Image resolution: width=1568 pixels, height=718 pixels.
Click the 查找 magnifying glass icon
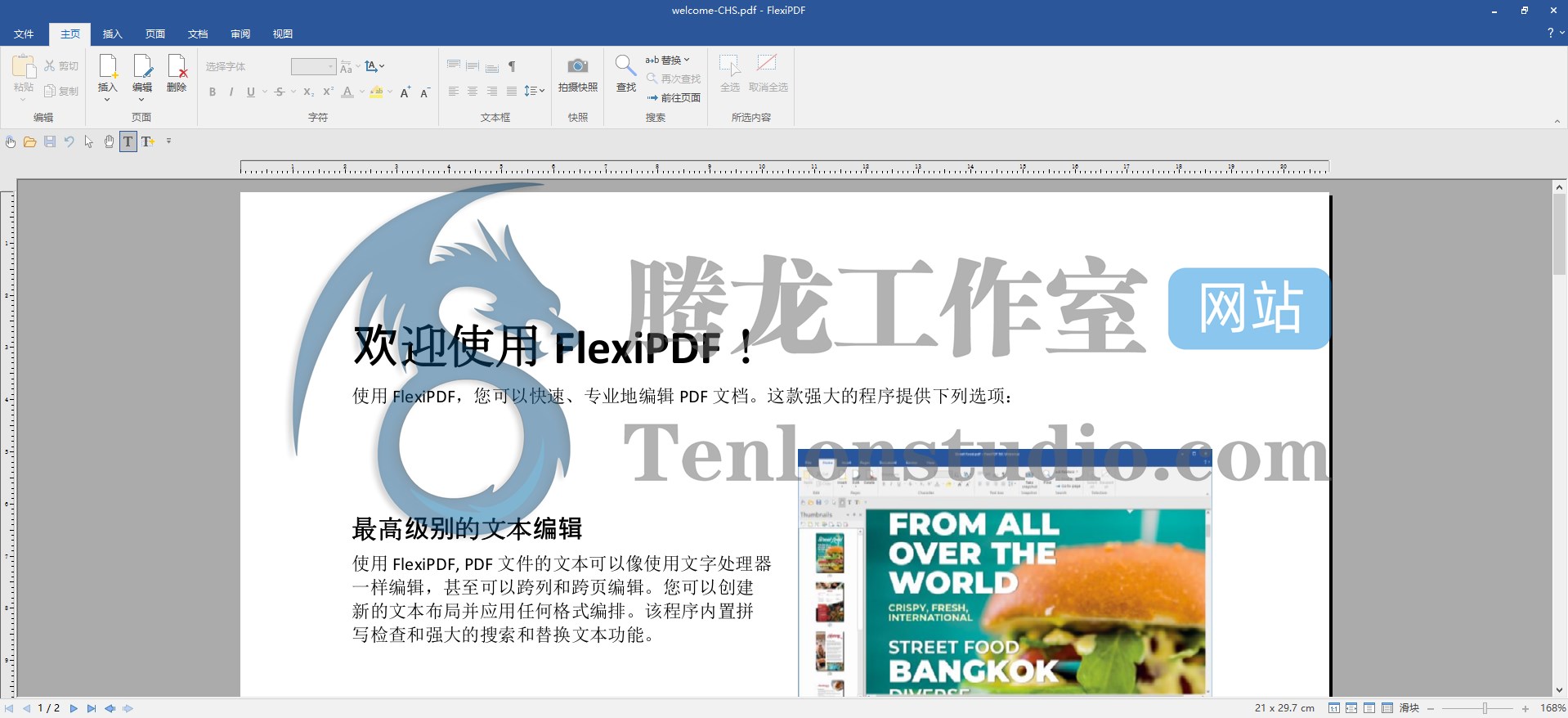tap(625, 66)
